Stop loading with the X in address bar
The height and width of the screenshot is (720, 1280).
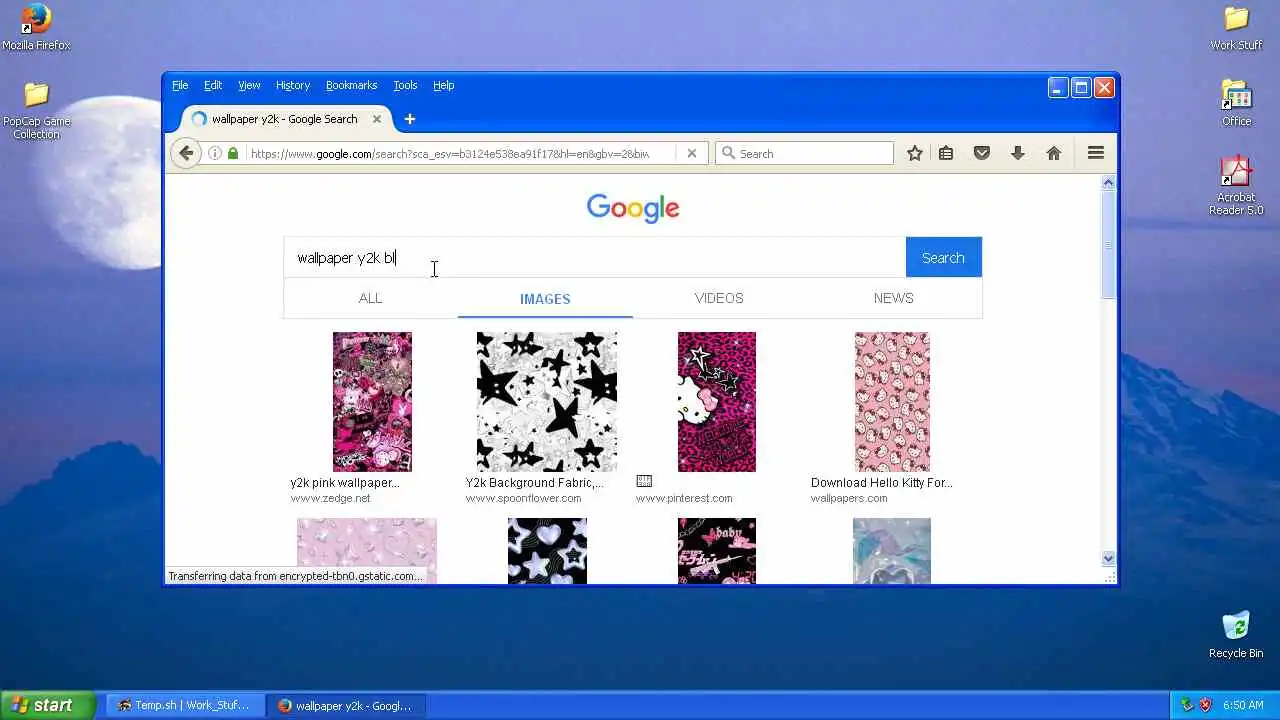[691, 153]
